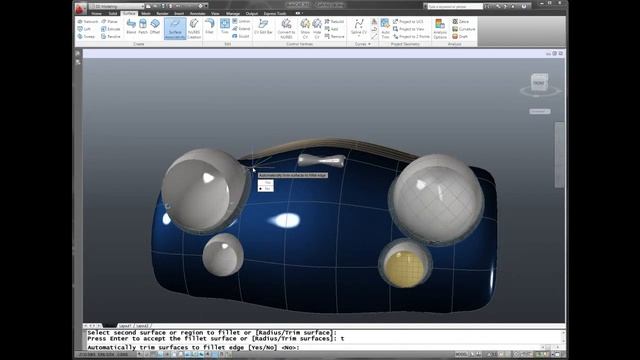640x360 pixels.
Task: Select the Sculpt surface tool
Action: point(240,36)
